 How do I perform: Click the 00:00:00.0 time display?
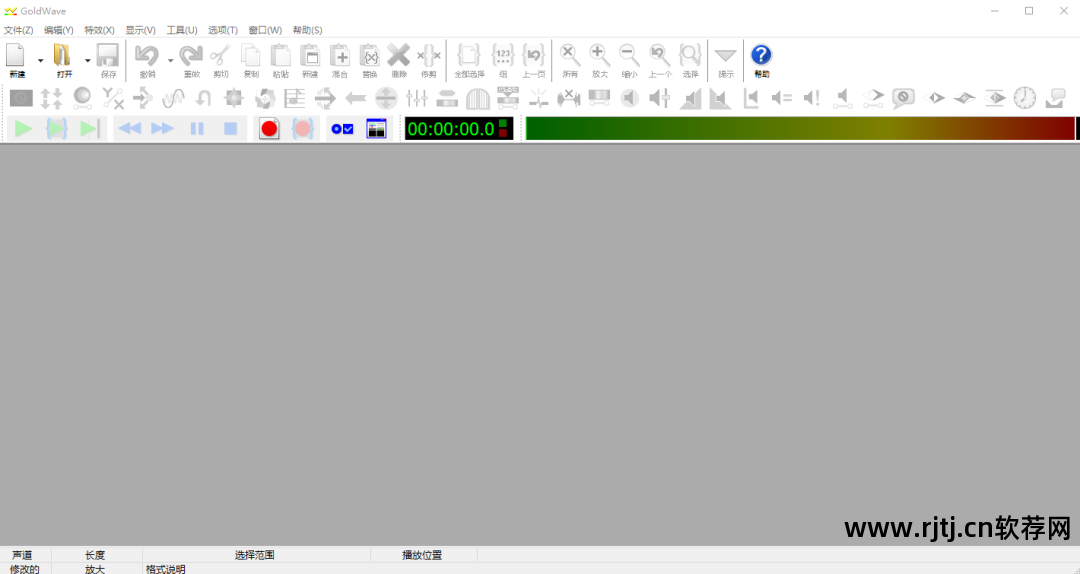(x=459, y=129)
